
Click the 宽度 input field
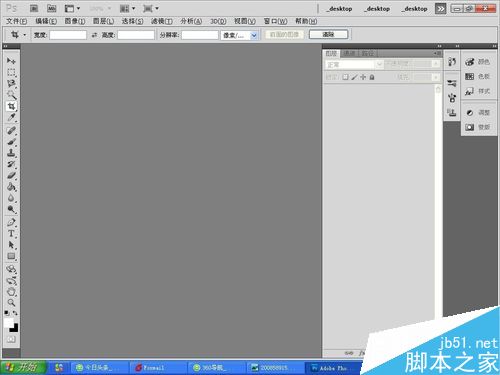(68, 35)
